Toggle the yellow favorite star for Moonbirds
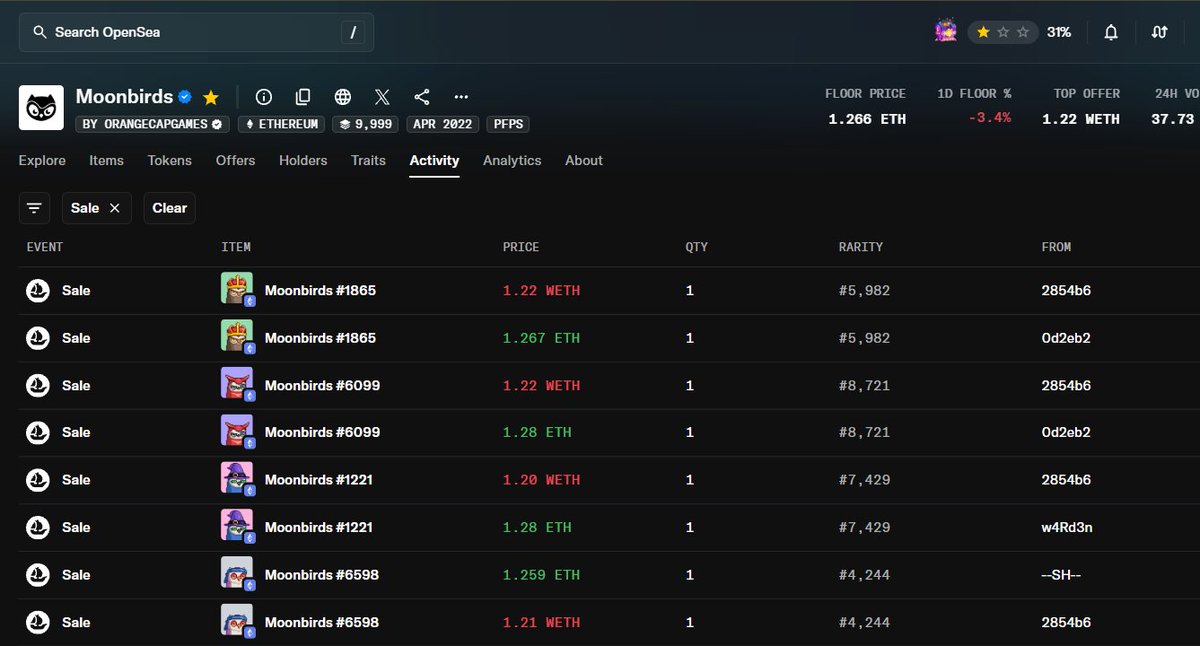Screen dimensions: 1200x646 click(x=211, y=97)
